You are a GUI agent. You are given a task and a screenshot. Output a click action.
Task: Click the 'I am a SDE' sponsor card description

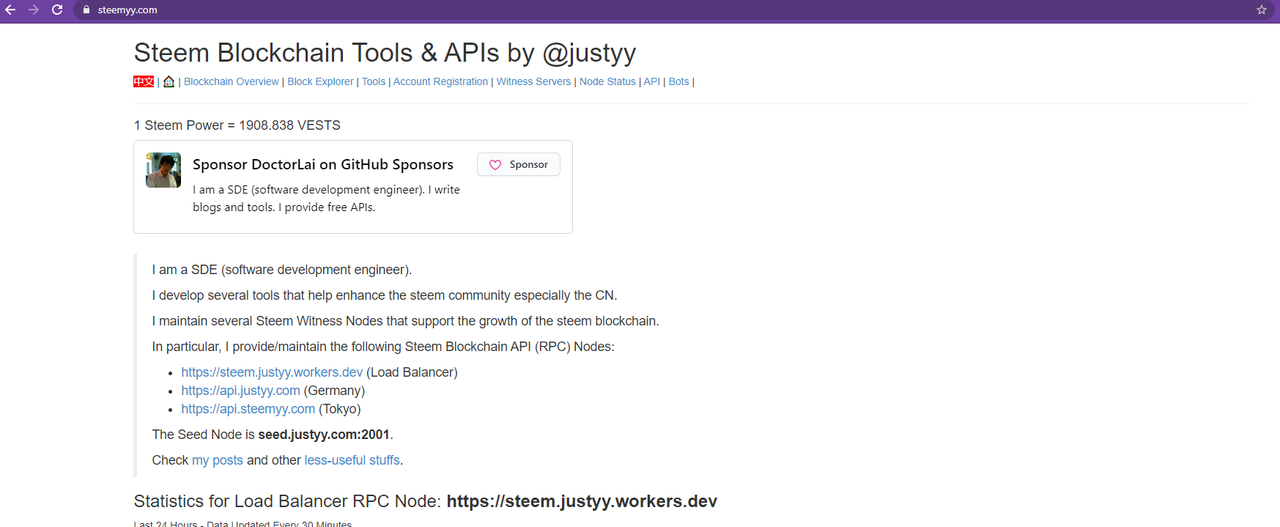click(326, 198)
